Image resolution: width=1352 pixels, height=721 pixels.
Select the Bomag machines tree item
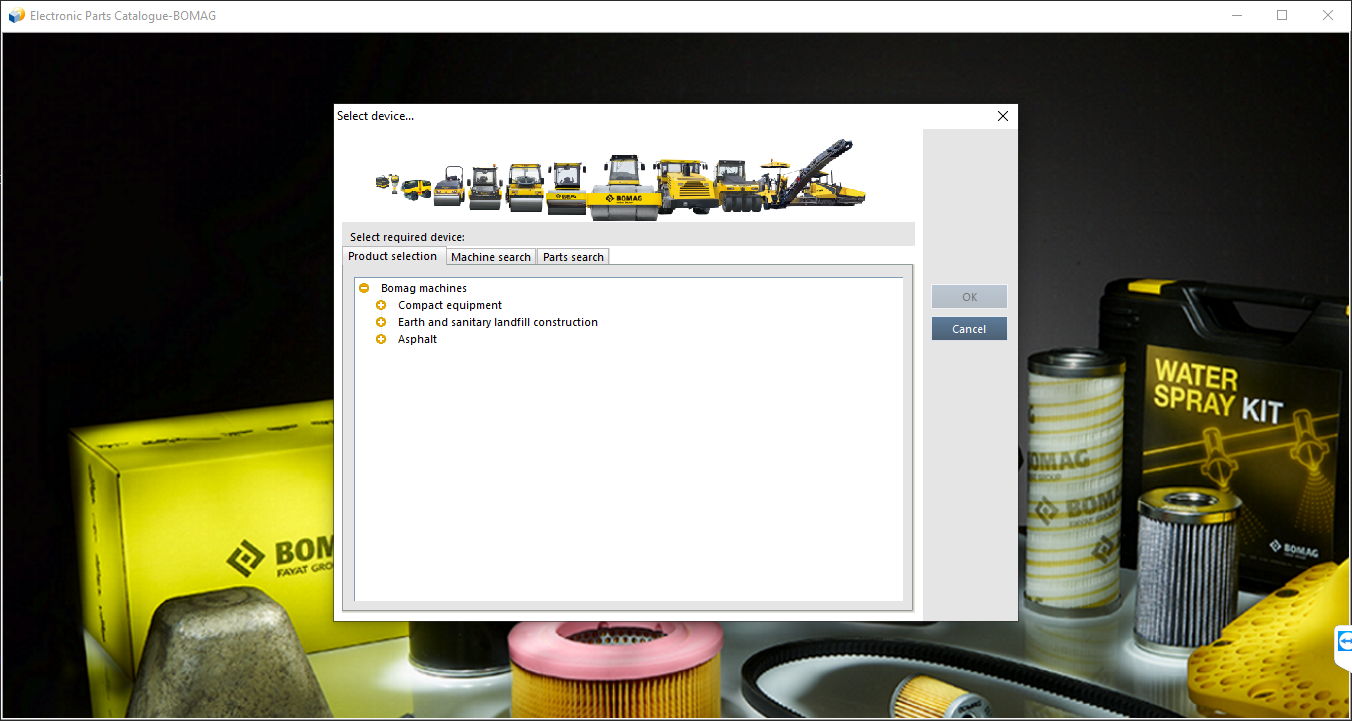423,288
